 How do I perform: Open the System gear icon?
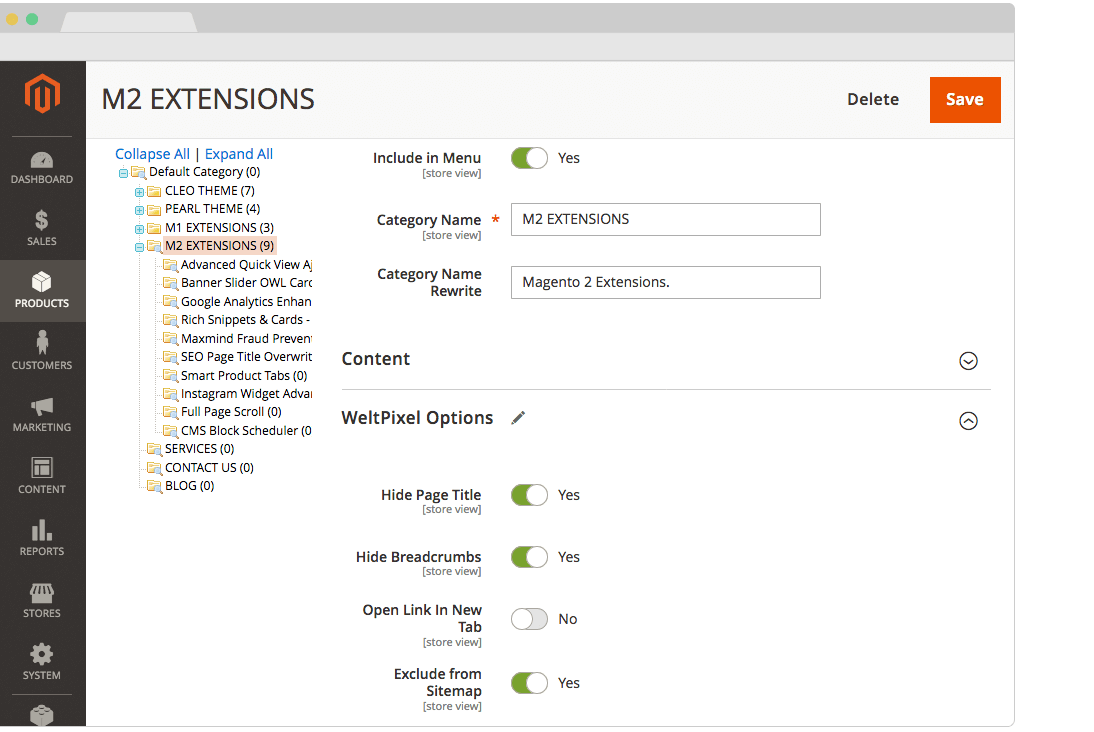click(42, 654)
